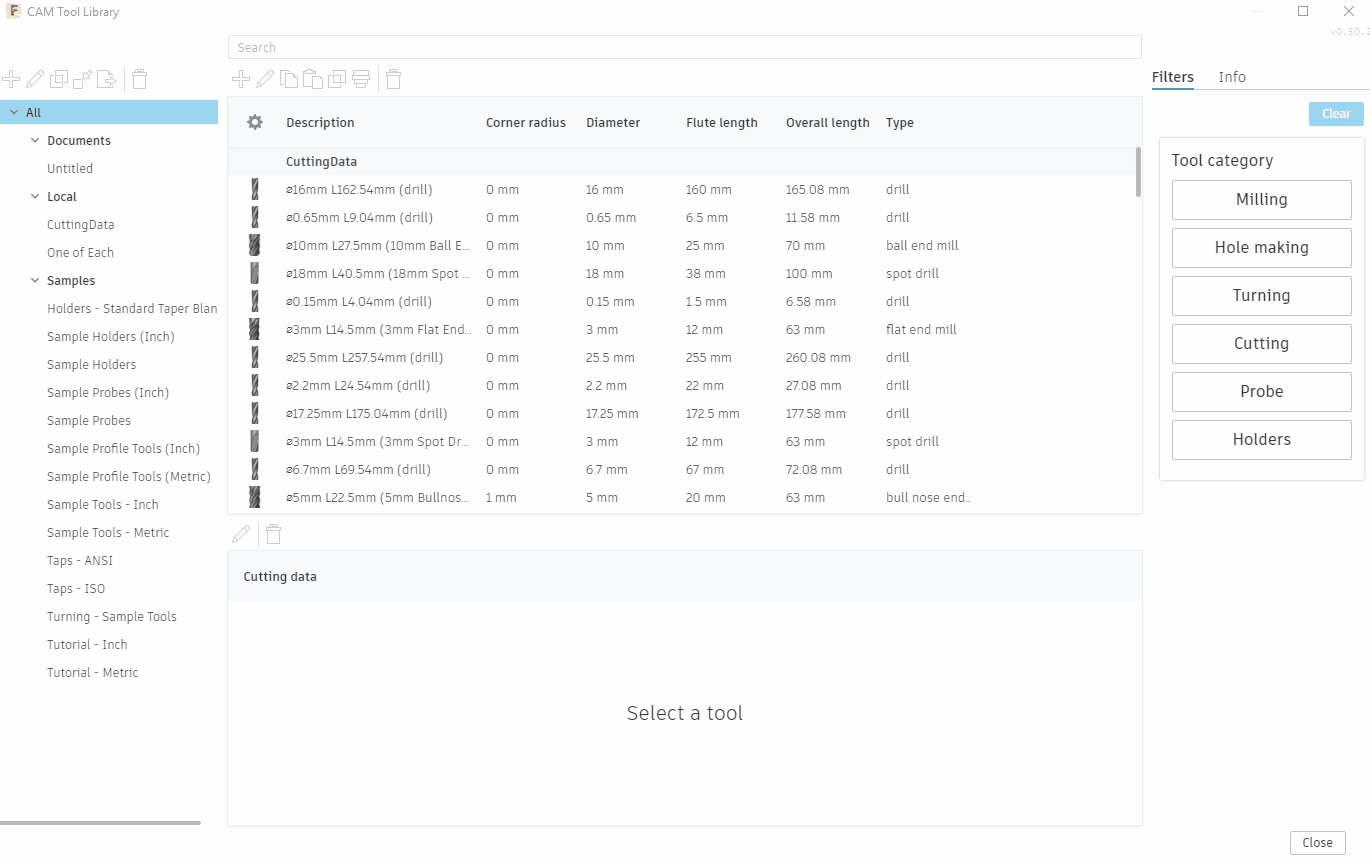Select the One of Each library
The image size is (1370, 860).
click(x=80, y=253)
